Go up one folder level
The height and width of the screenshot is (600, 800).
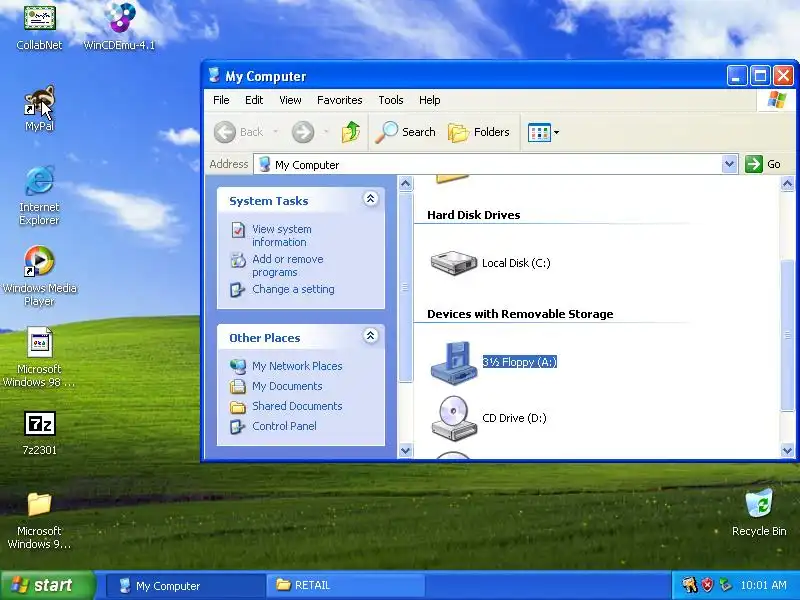(x=351, y=132)
